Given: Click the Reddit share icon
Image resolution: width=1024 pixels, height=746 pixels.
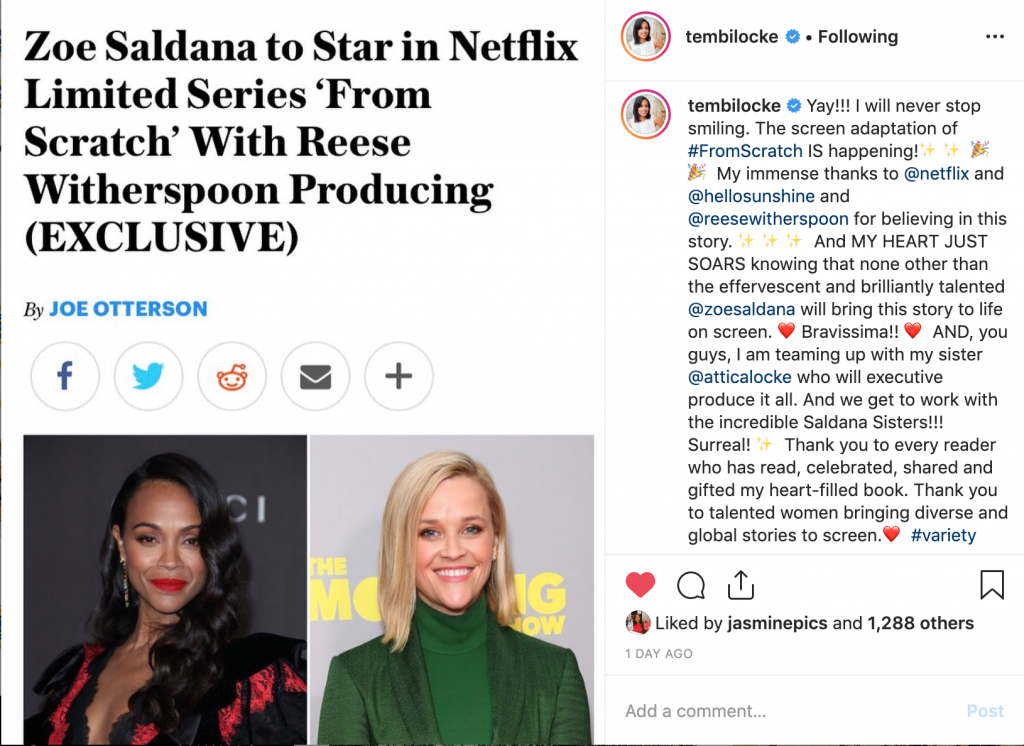Looking at the screenshot, I should tap(232, 376).
